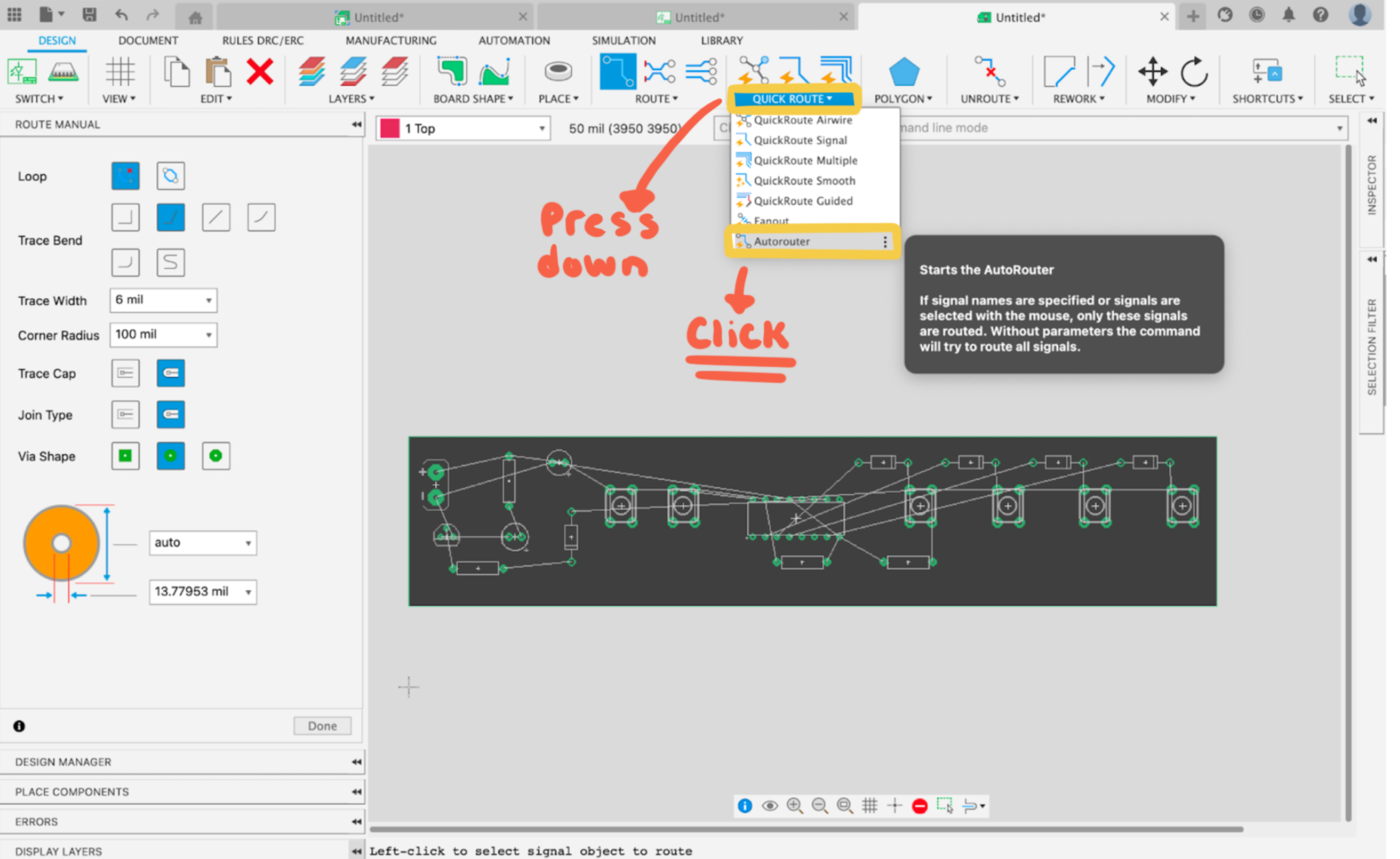Image resolution: width=1400 pixels, height=859 pixels.
Task: Click the Place via icon
Action: pyautogui.click(x=558, y=72)
